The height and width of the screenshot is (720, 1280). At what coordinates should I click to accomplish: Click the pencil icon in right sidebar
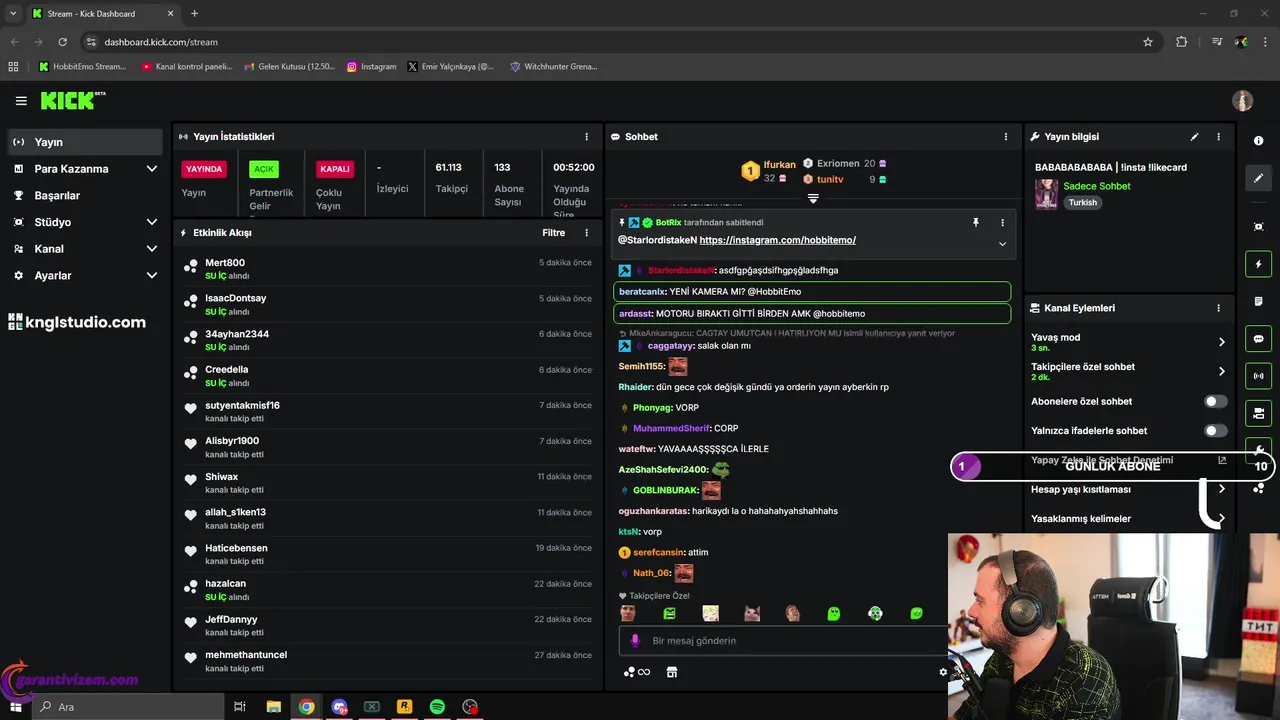tap(1259, 178)
